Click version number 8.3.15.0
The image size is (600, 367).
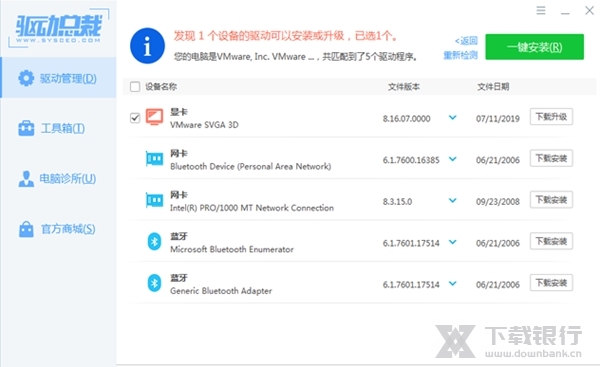pos(397,202)
